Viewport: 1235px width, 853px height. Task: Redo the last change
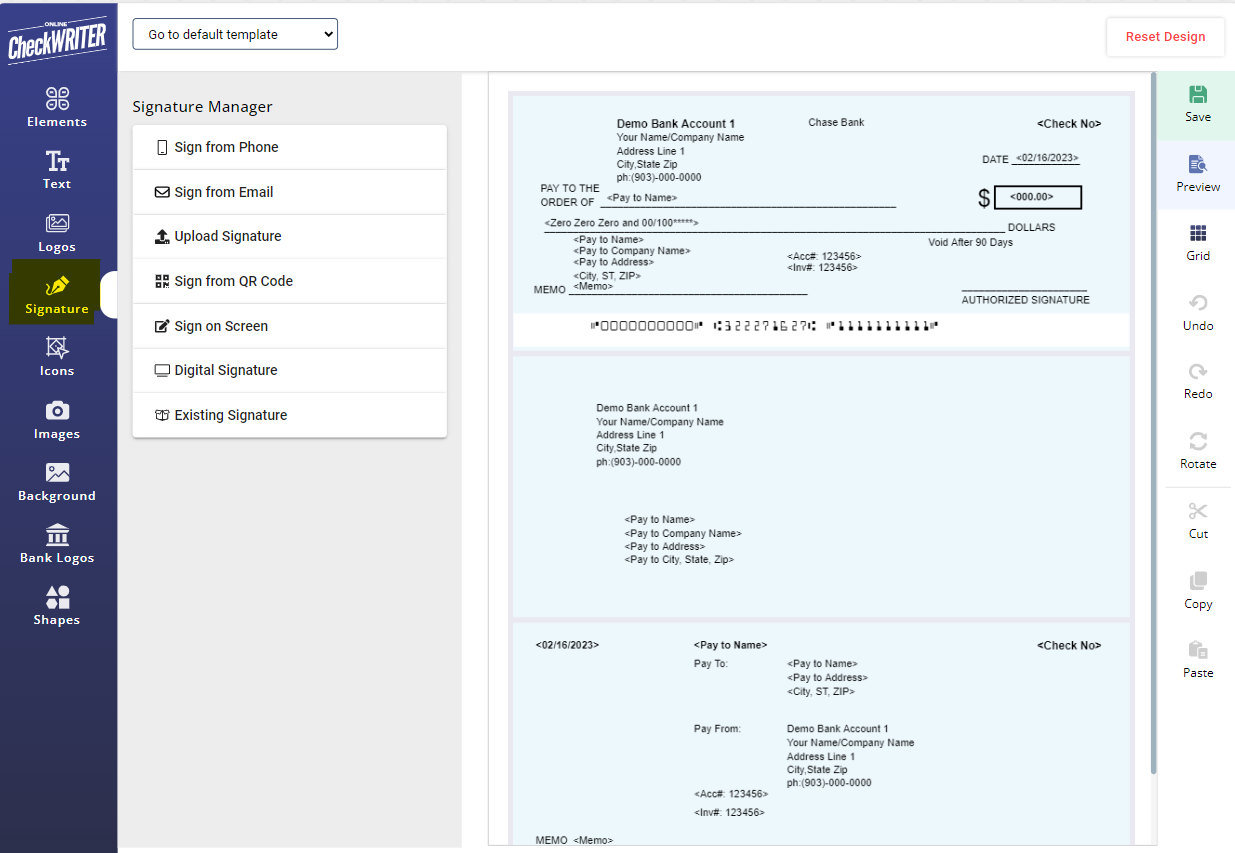[1198, 381]
